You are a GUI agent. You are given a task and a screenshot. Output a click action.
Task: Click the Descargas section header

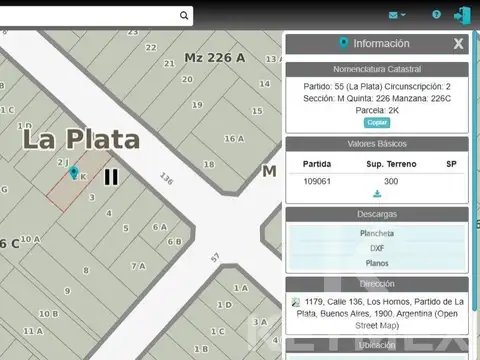377,214
